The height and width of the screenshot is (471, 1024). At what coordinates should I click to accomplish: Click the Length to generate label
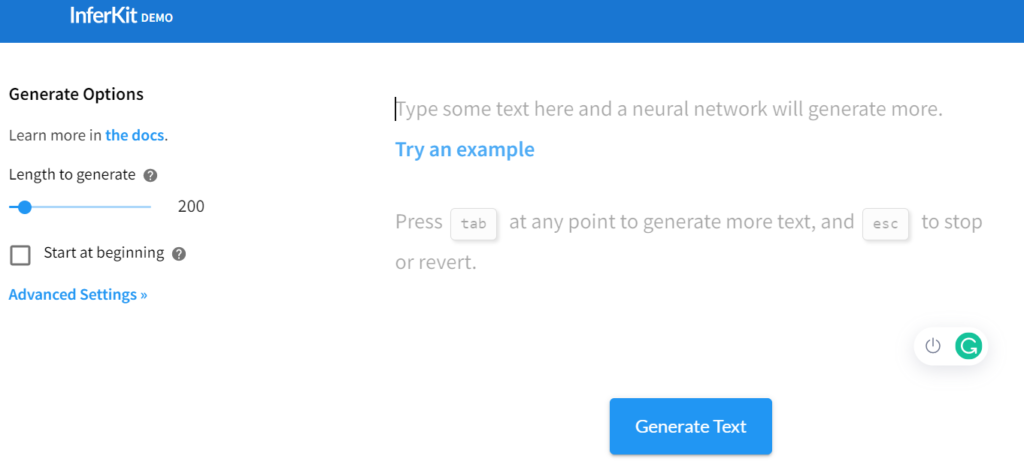coord(72,175)
